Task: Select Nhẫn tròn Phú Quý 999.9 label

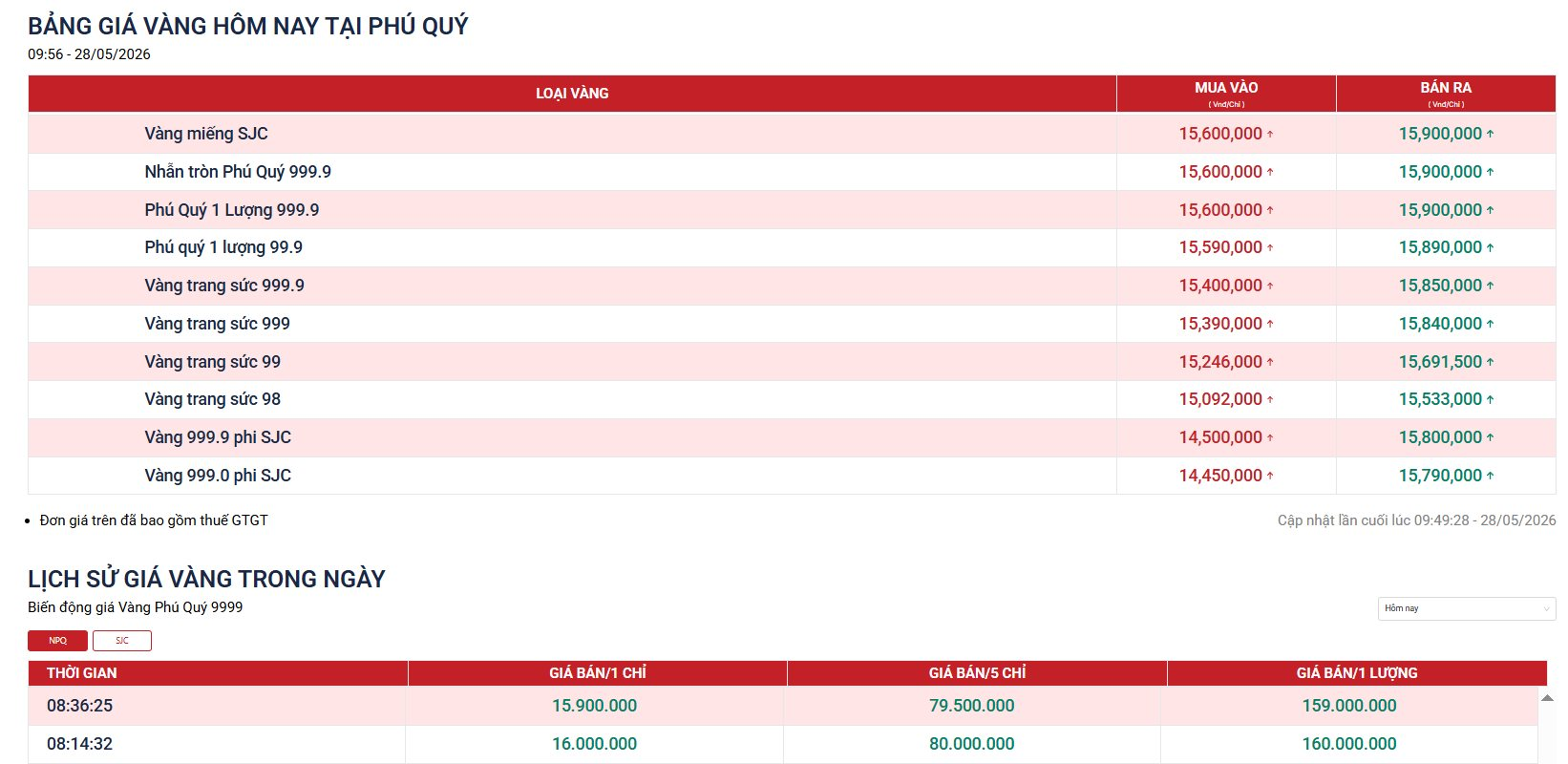Action: [238, 172]
